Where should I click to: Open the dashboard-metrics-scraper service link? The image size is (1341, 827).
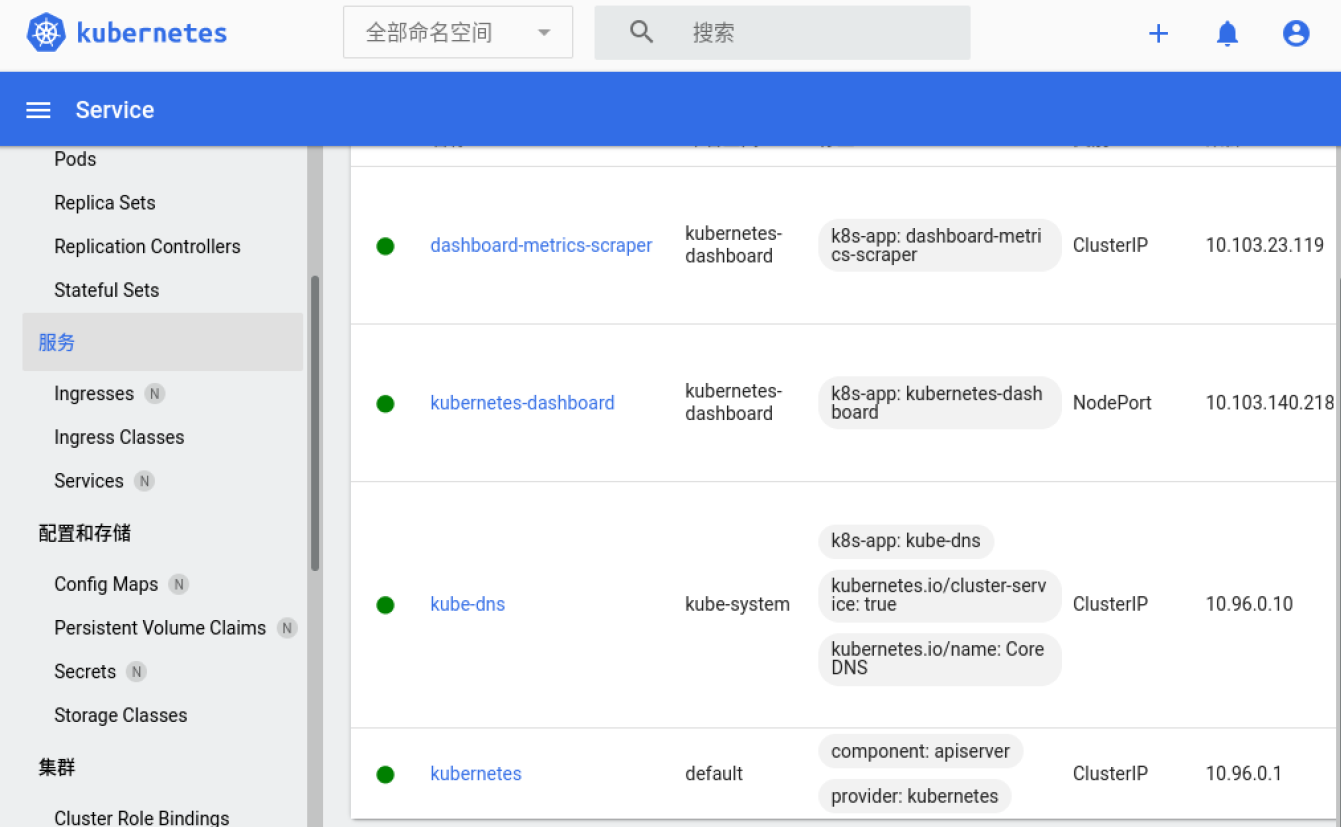click(541, 245)
